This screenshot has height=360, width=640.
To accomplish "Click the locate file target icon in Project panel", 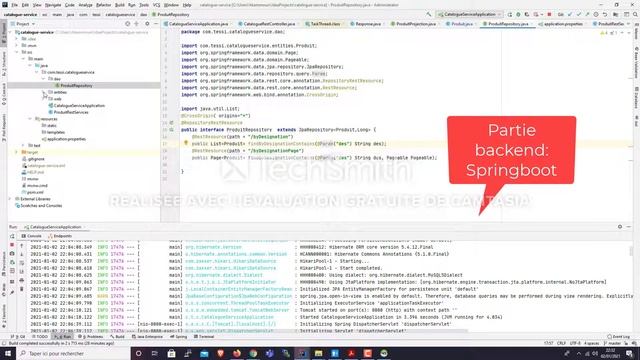I will [x=127, y=24].
